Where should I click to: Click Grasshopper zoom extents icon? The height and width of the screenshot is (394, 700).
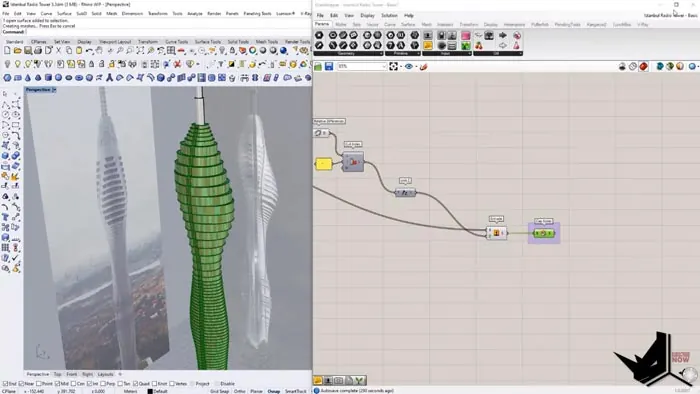[x=393, y=66]
